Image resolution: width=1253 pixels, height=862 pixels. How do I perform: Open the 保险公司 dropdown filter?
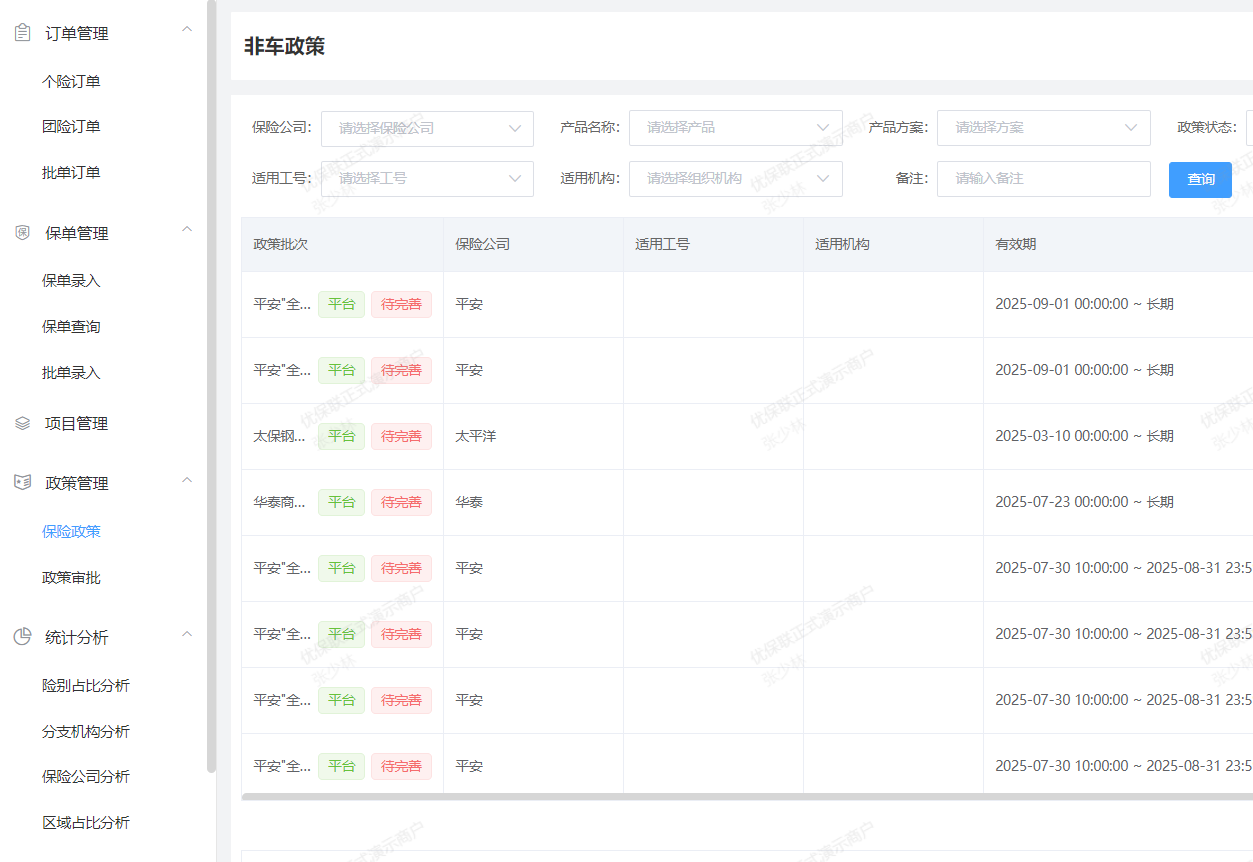(x=427, y=128)
